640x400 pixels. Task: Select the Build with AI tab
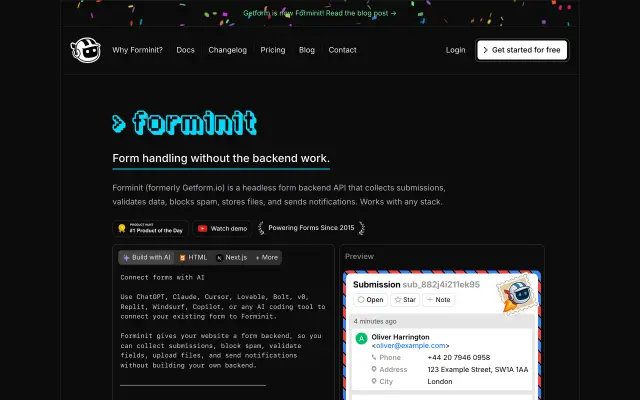point(147,258)
